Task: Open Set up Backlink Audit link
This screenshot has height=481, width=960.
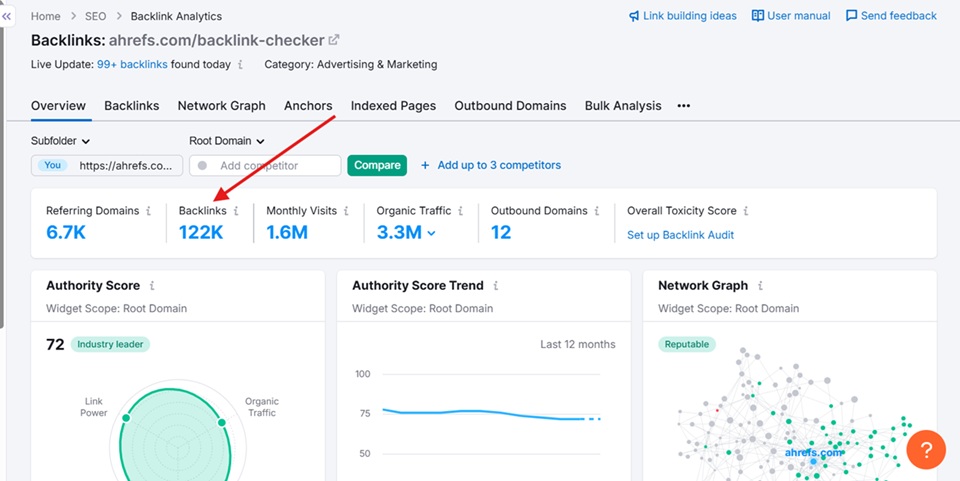Action: (680, 235)
